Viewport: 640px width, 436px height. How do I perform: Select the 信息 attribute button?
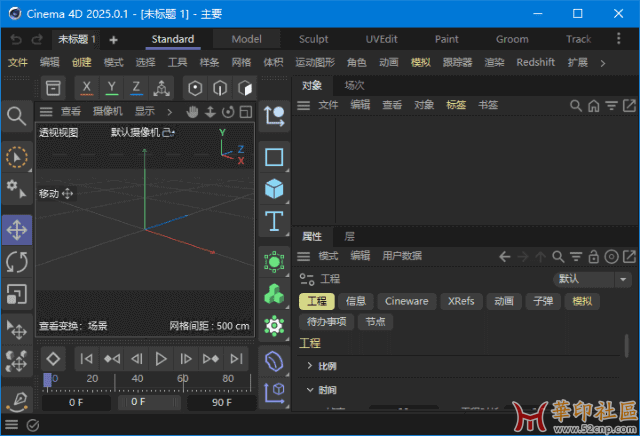356,301
